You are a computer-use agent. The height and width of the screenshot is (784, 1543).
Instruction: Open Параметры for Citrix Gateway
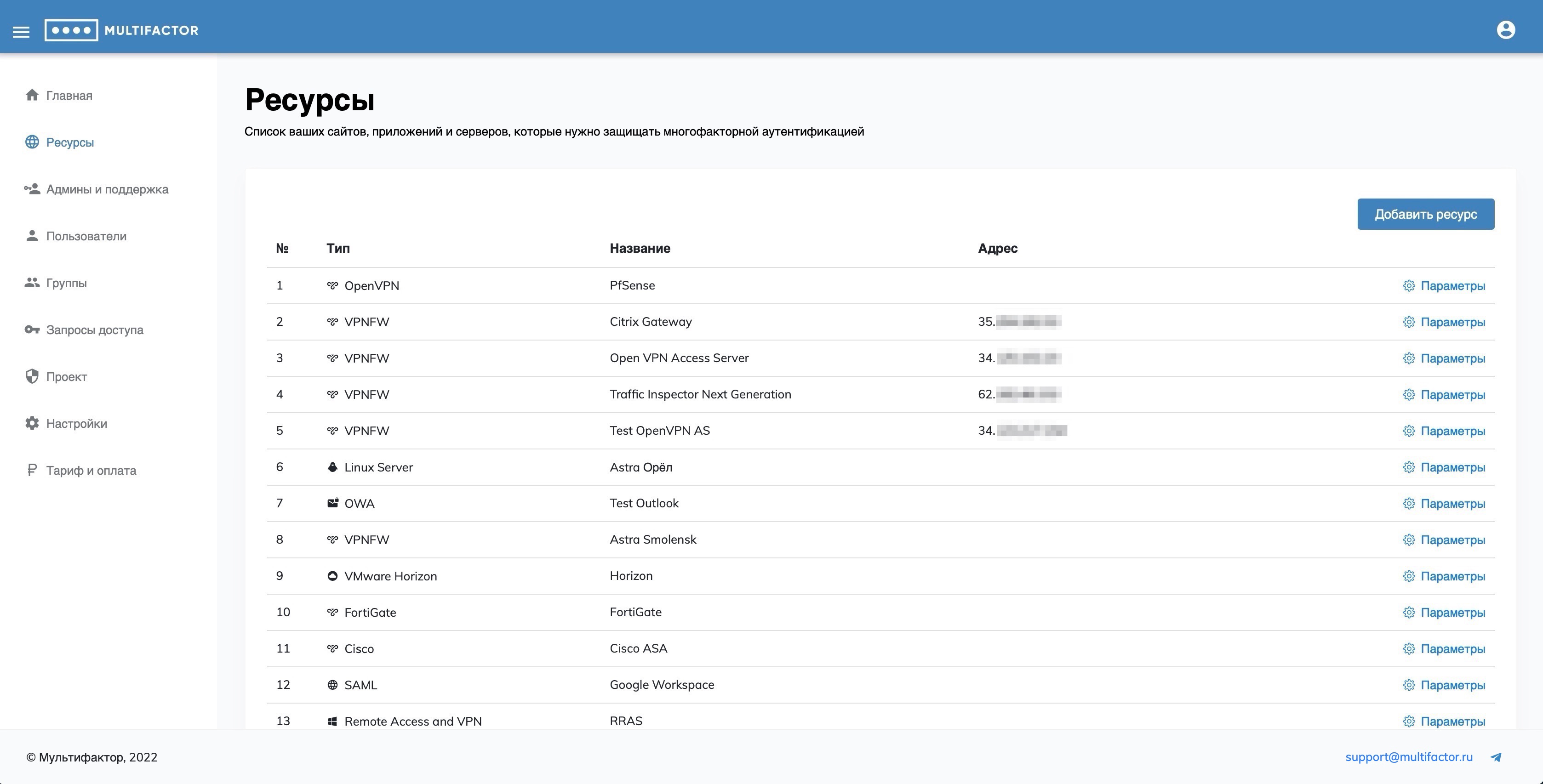(1452, 322)
